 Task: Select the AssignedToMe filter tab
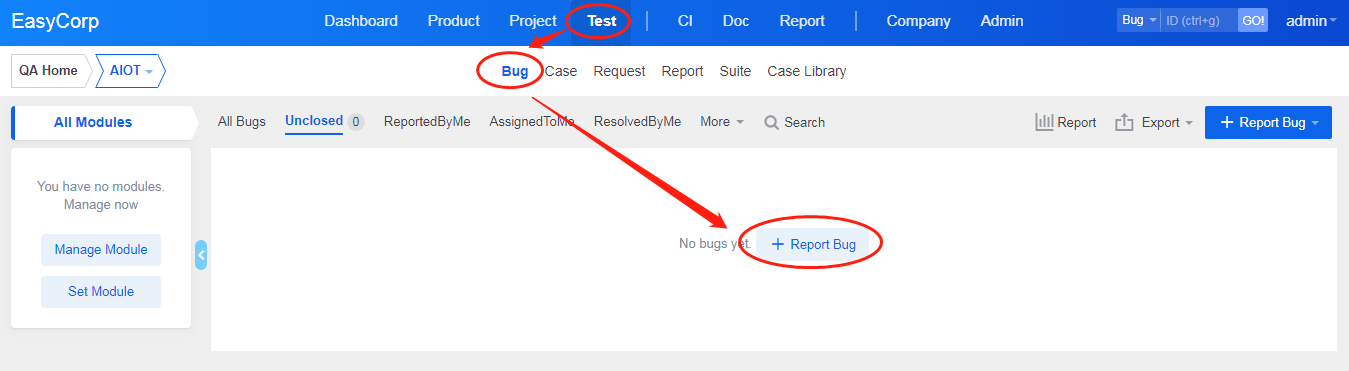pos(532,122)
